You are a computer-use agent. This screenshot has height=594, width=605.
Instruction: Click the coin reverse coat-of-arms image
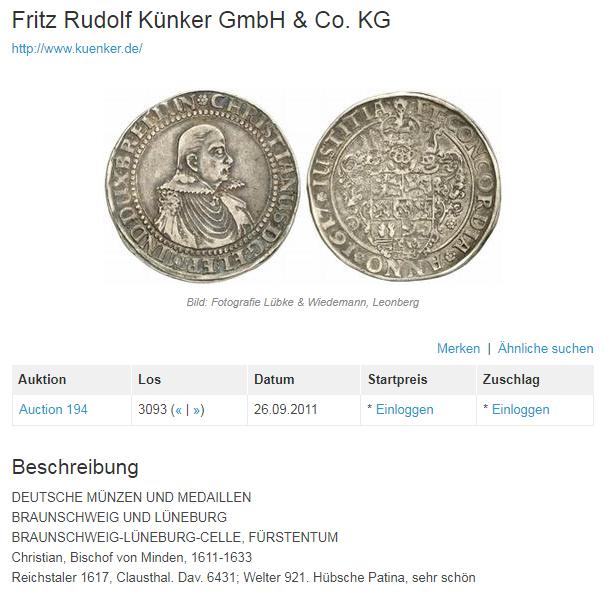[404, 186]
